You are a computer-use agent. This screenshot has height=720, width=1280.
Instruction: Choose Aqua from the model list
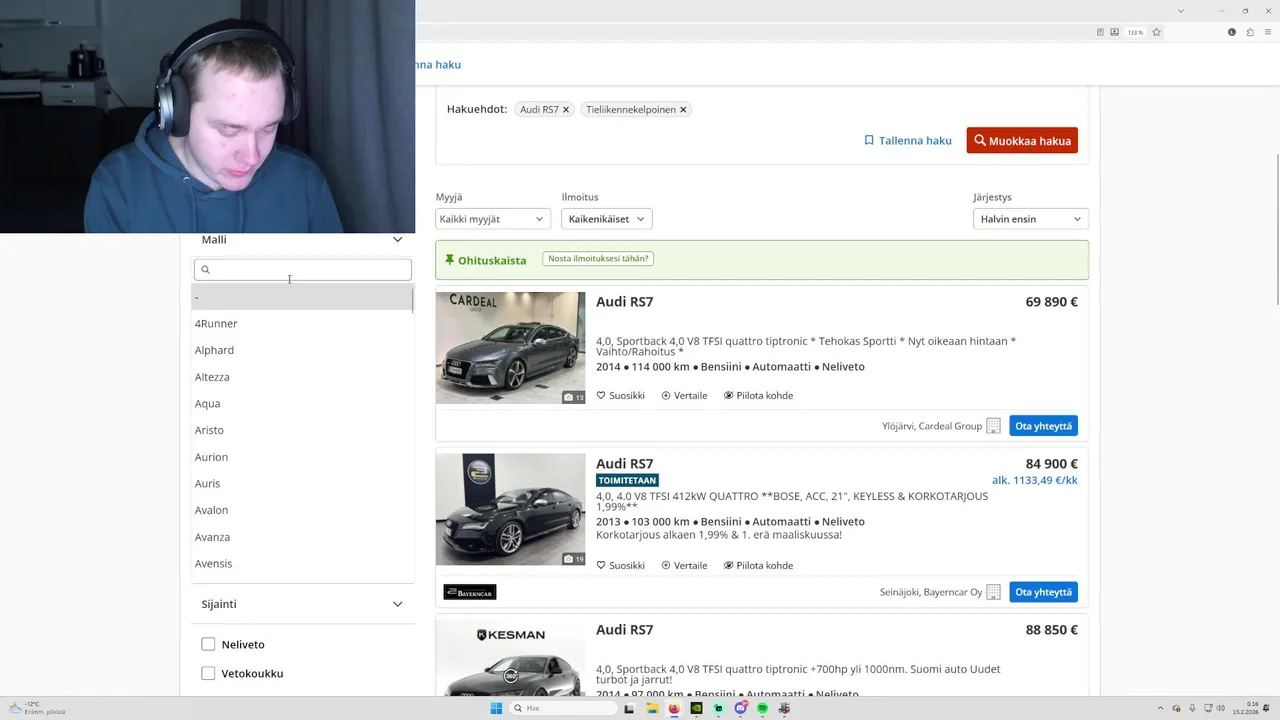301,404
